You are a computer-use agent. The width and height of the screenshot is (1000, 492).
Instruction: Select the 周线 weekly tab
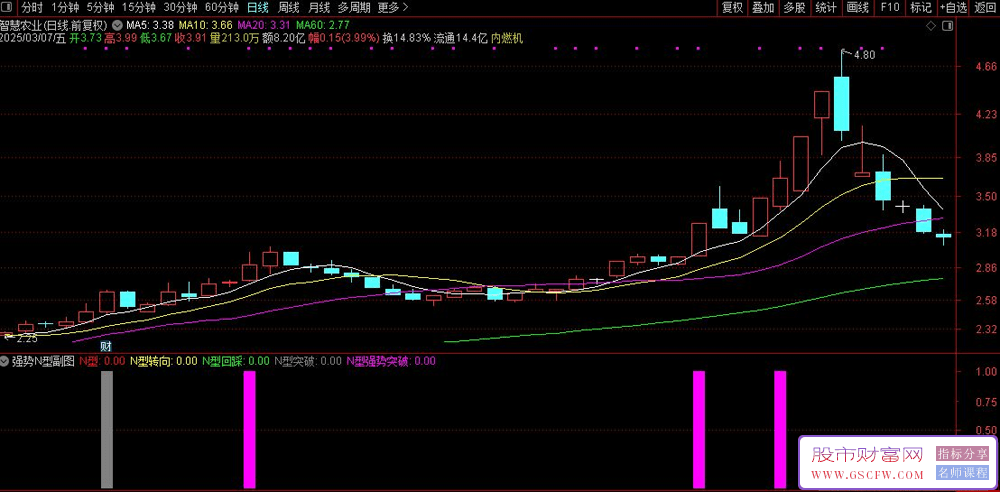(289, 8)
